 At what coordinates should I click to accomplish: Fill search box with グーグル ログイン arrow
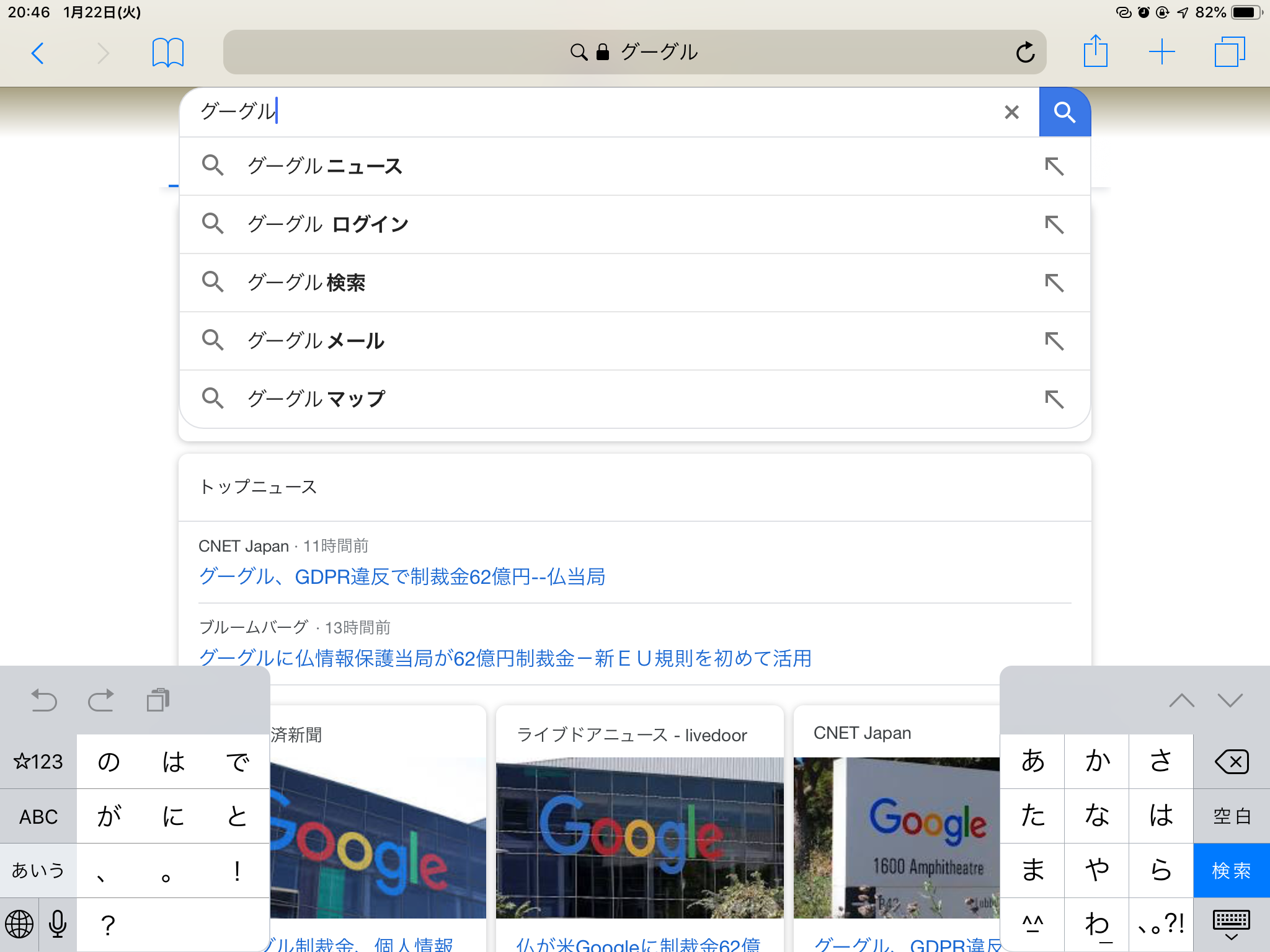1054,224
